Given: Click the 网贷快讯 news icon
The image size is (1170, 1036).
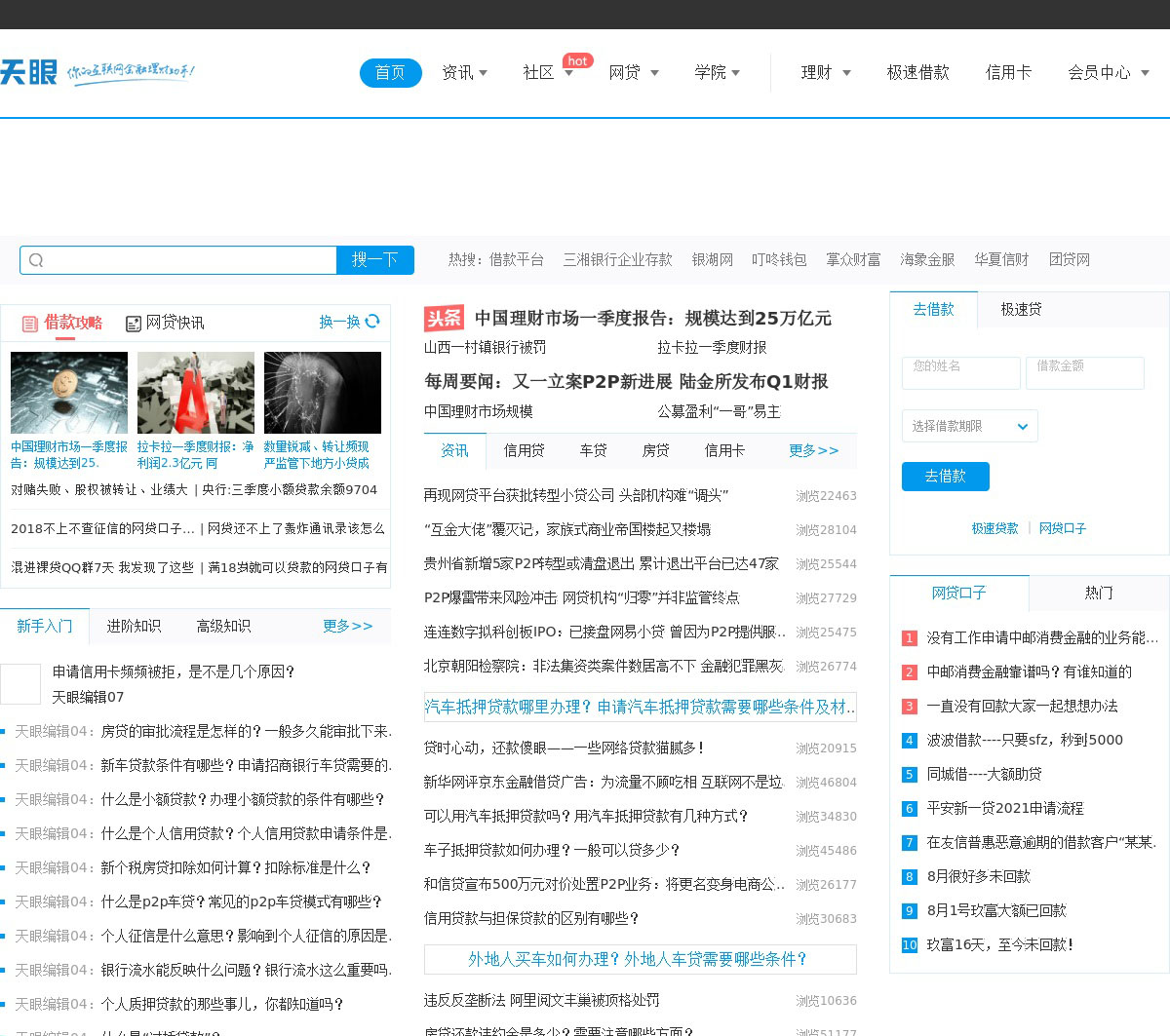Looking at the screenshot, I should pyautogui.click(x=134, y=324).
